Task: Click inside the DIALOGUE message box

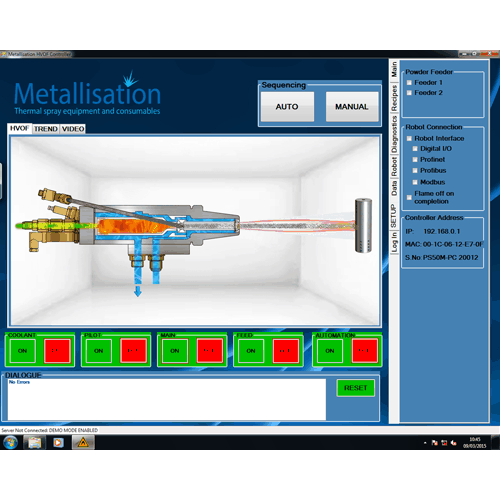Action: tap(167, 399)
